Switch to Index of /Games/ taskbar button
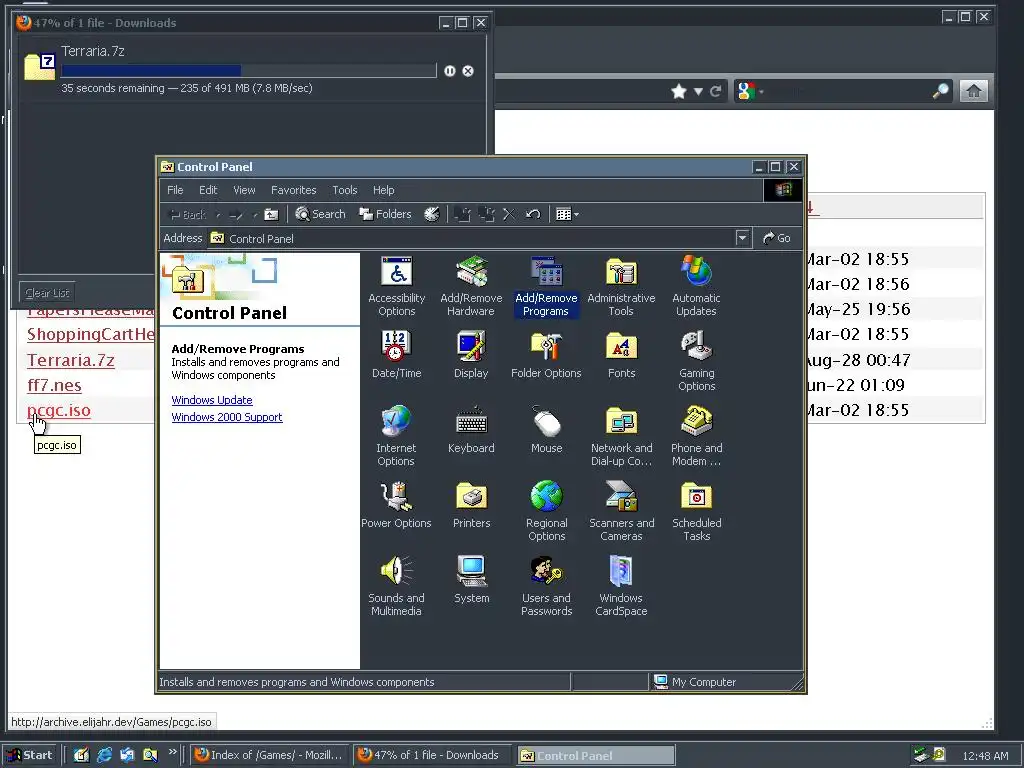This screenshot has width=1024, height=768. tap(268, 755)
